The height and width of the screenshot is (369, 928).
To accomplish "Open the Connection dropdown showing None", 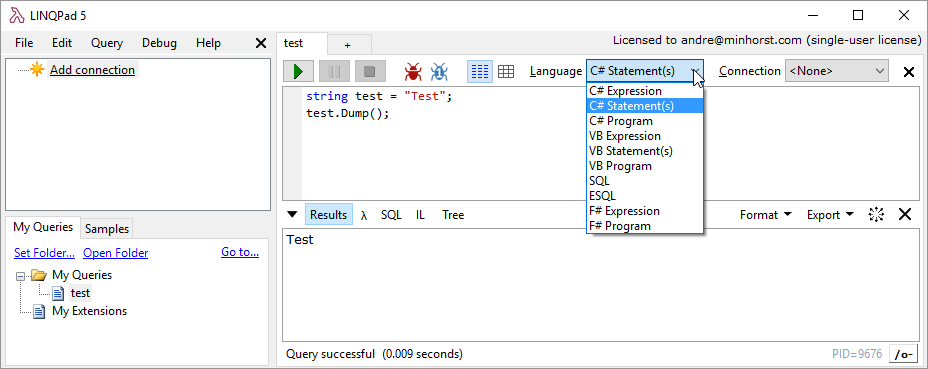I will tap(837, 71).
